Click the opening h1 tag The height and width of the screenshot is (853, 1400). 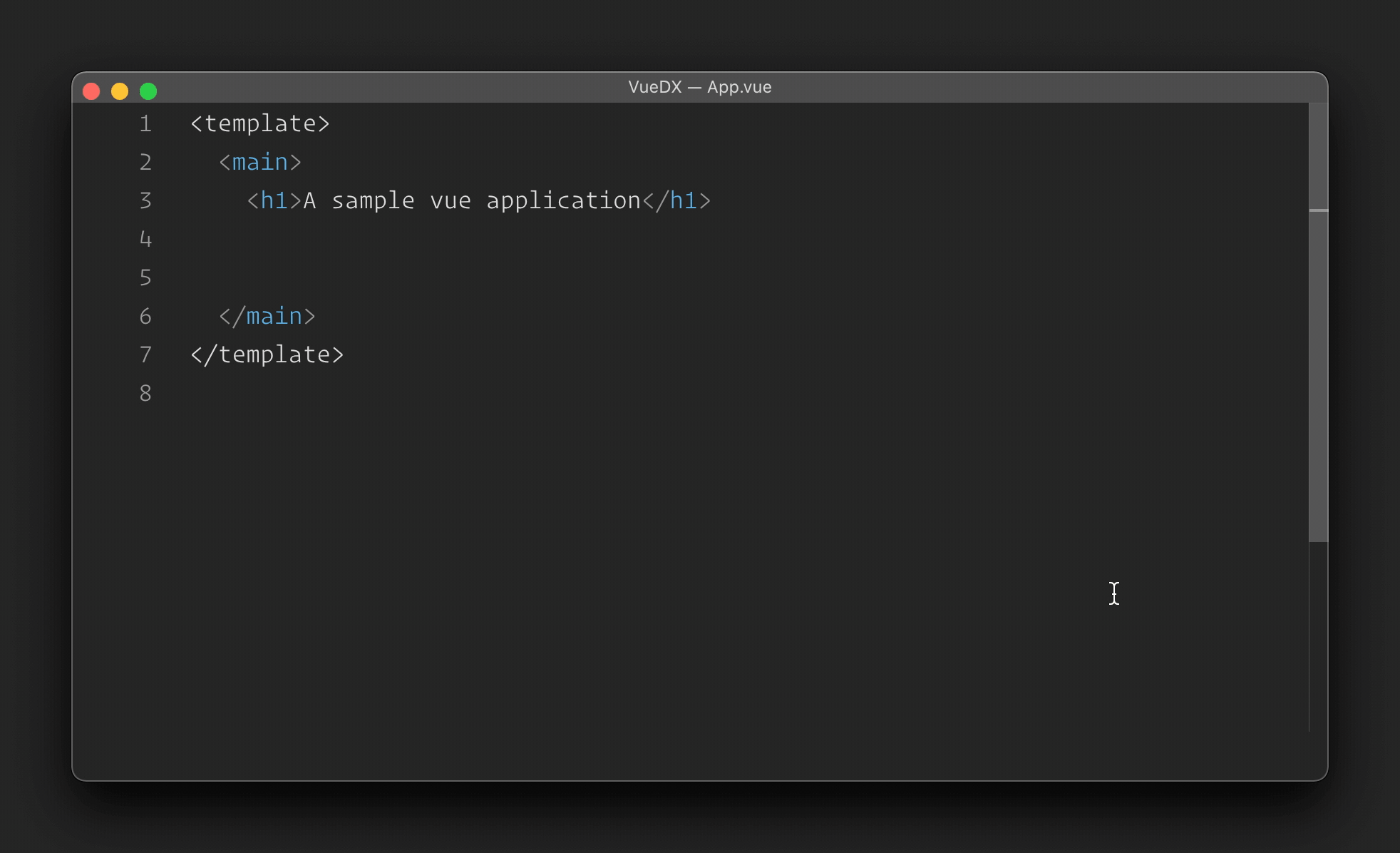pos(274,201)
